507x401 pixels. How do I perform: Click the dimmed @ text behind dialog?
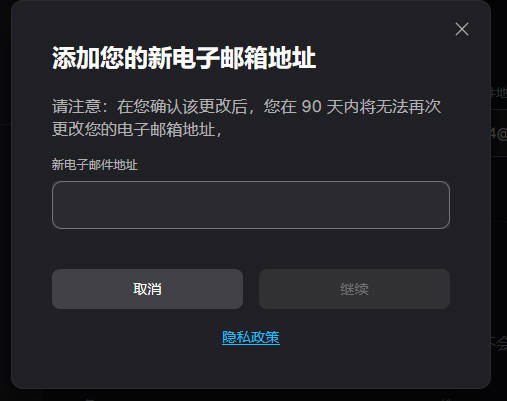pos(499,134)
